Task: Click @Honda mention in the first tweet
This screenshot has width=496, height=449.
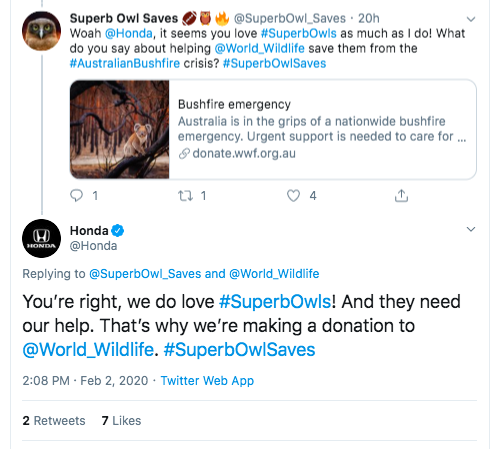Action: (129, 33)
